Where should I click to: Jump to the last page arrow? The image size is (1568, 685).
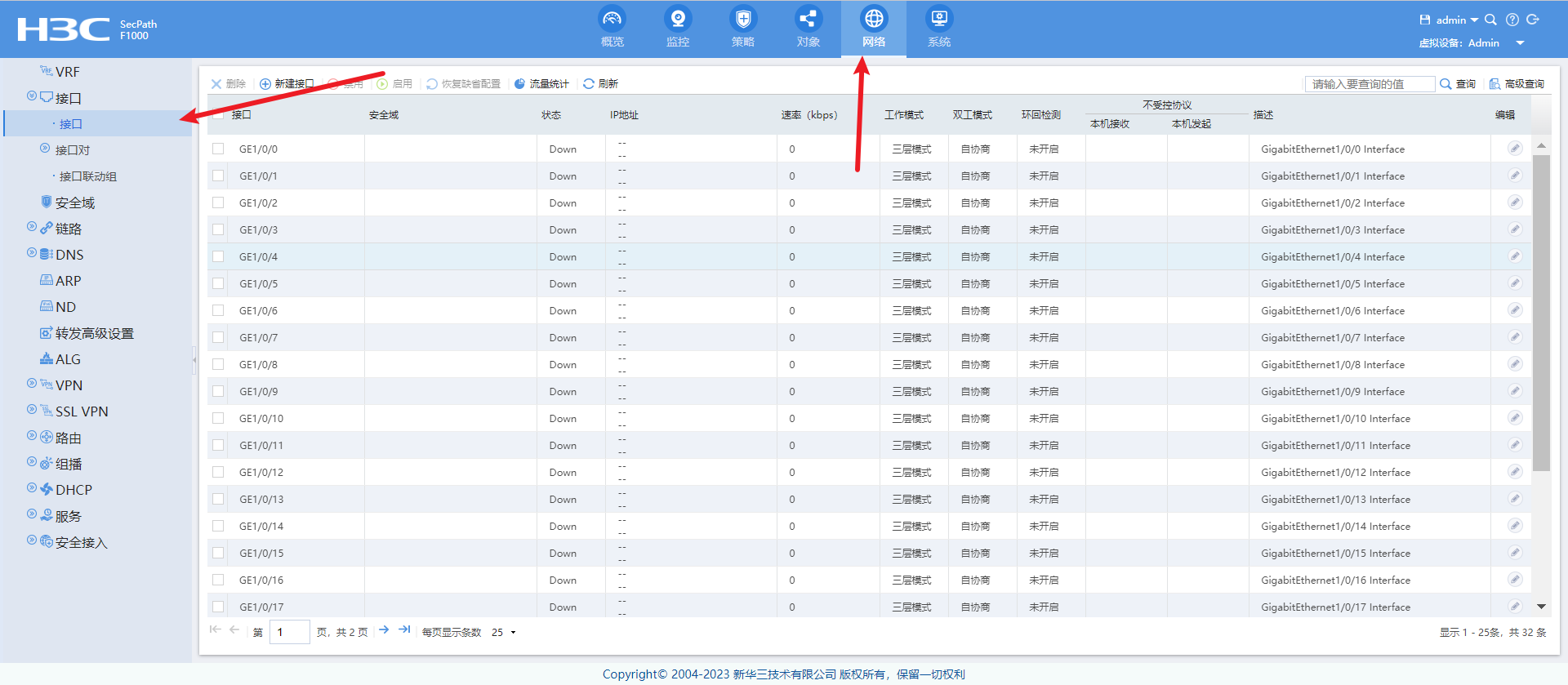(x=404, y=629)
